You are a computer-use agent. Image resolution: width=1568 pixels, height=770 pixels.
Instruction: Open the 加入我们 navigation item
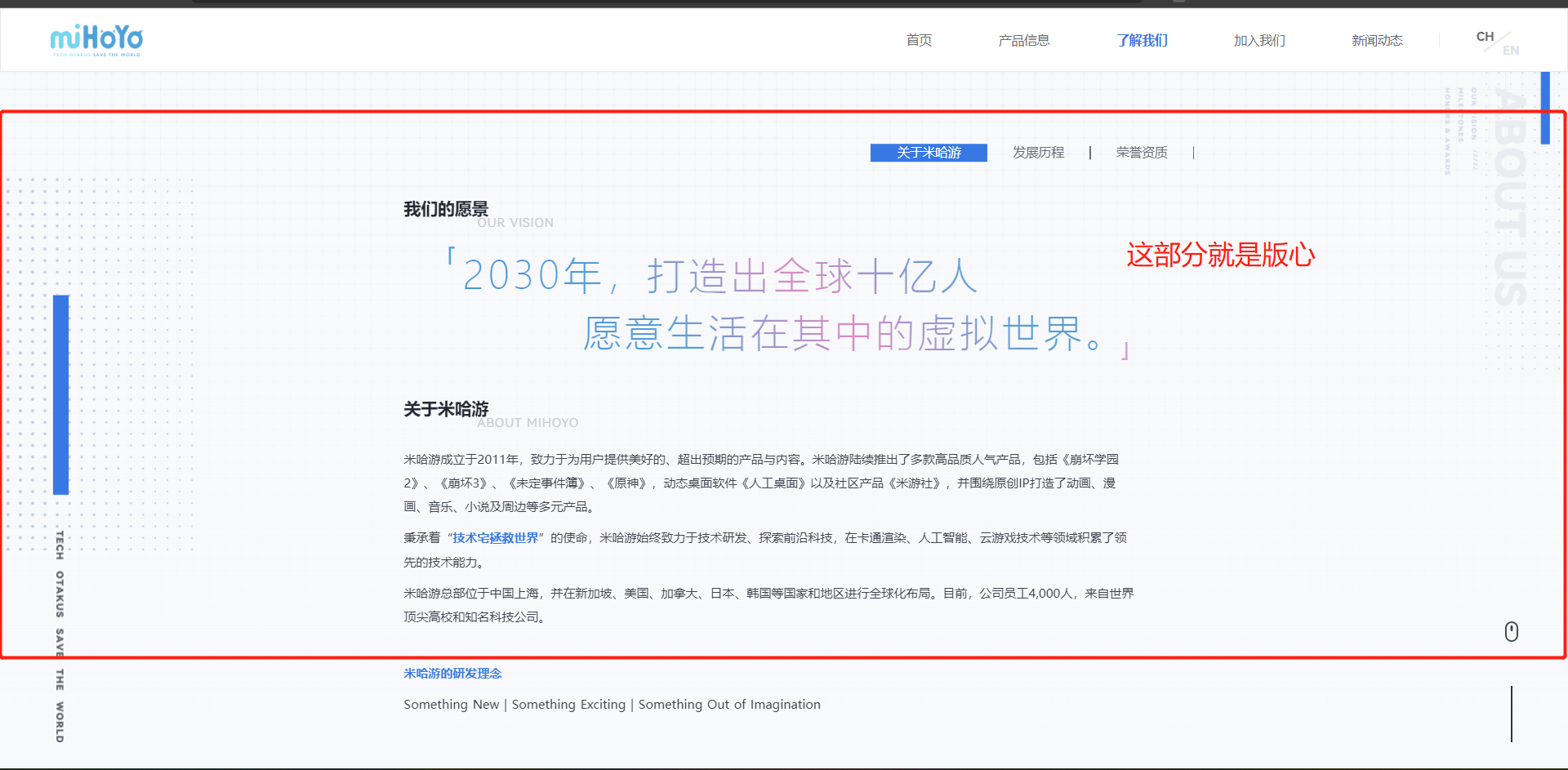(1259, 40)
